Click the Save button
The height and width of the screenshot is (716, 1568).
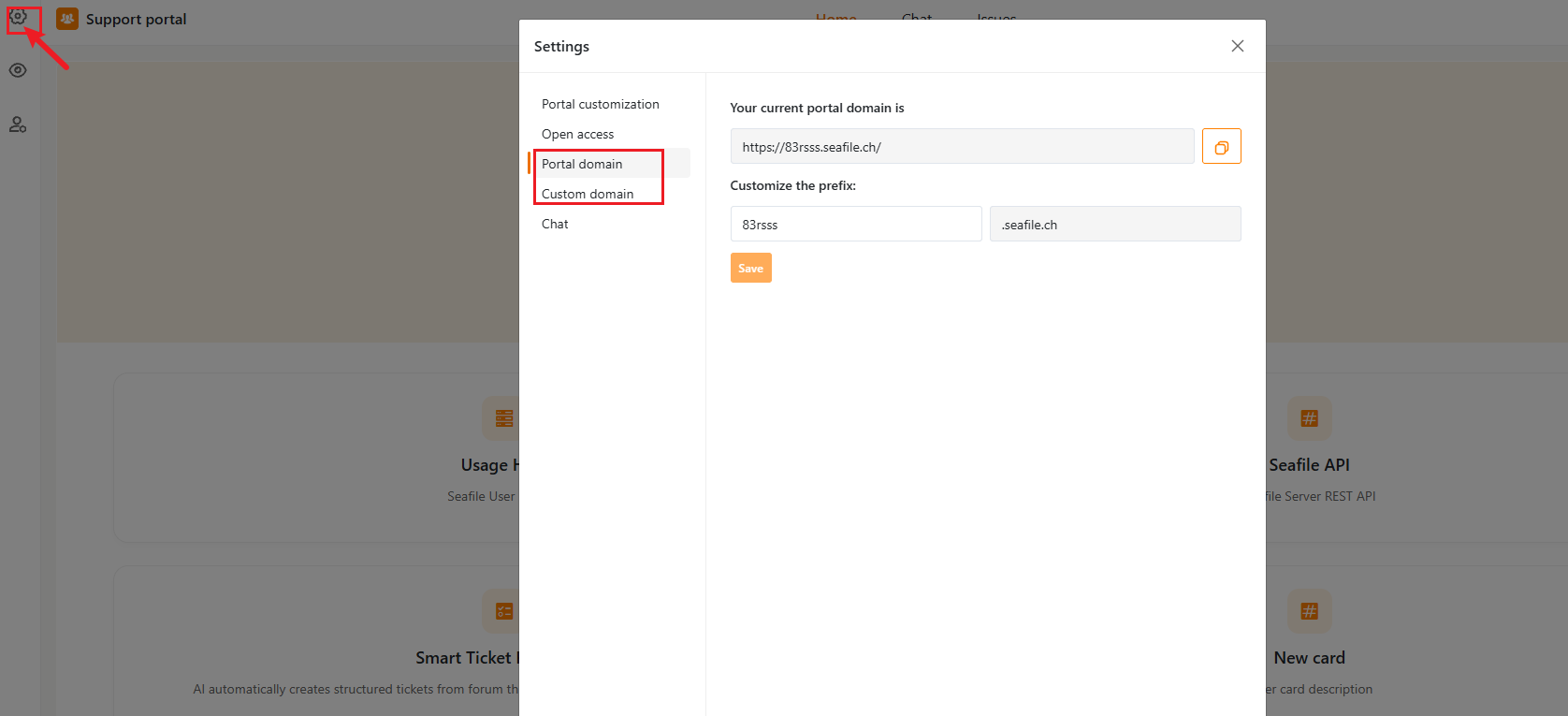[x=750, y=268]
